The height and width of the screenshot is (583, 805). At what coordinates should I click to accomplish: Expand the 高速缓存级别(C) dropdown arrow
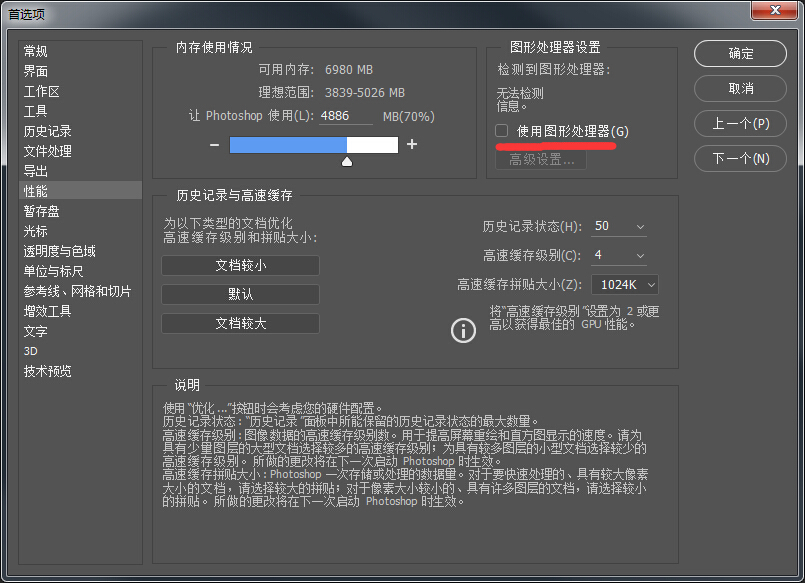[x=640, y=256]
